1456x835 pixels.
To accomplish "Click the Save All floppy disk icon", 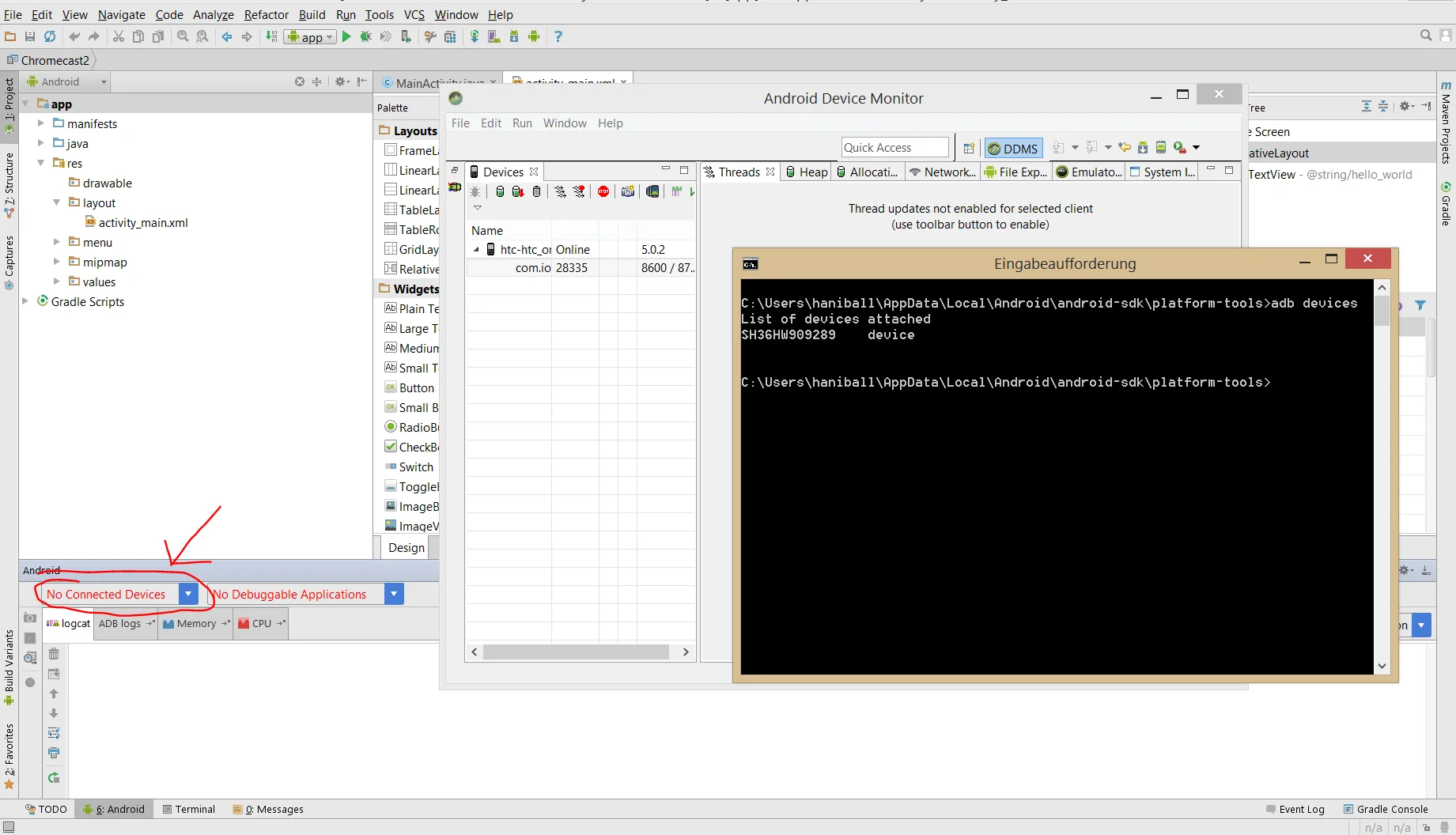I will pyautogui.click(x=30, y=36).
